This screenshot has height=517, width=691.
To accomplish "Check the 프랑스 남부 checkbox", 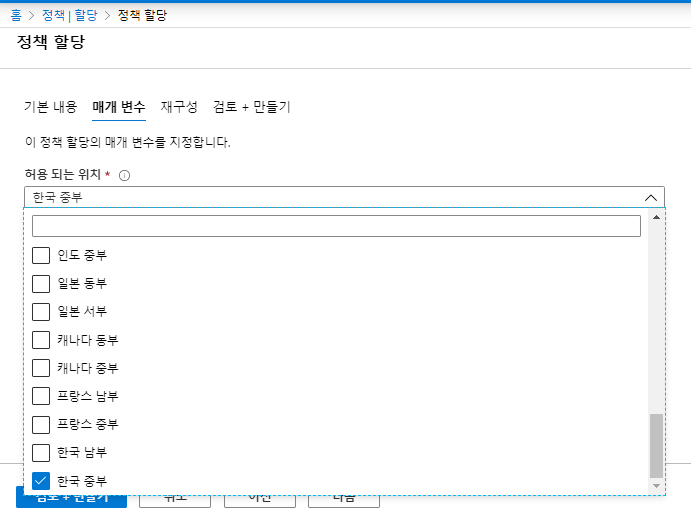I will [x=41, y=396].
